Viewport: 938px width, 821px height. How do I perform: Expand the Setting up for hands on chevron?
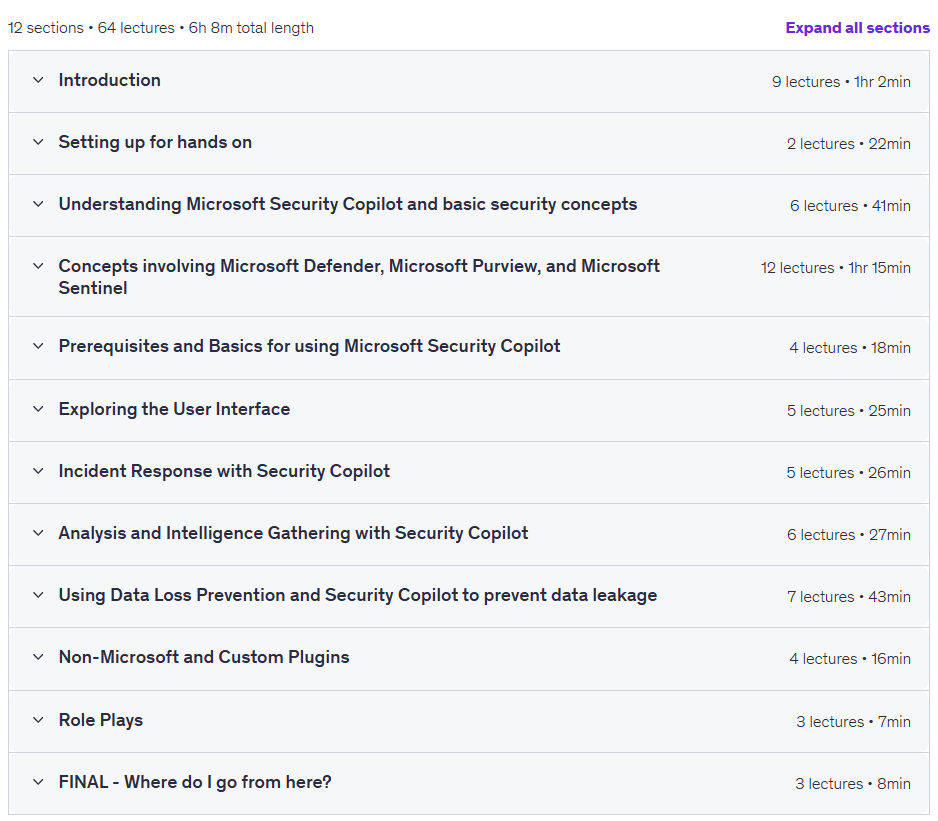pos(38,142)
